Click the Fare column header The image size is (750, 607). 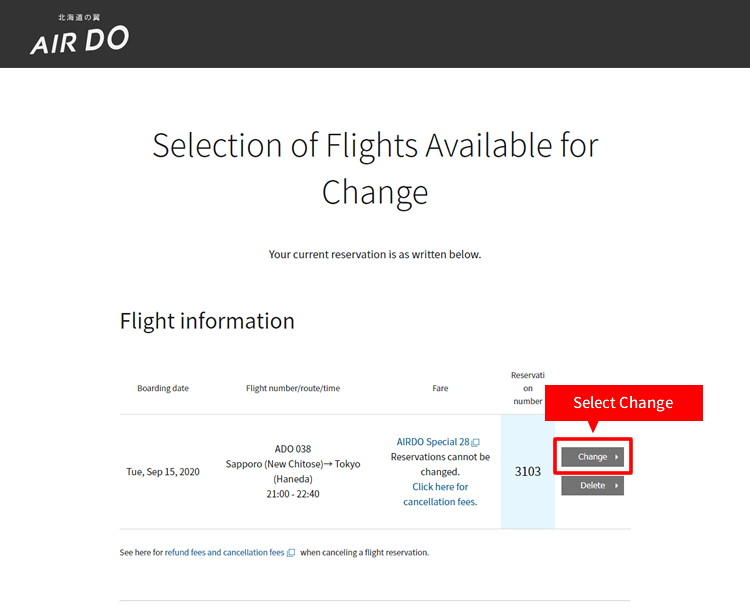click(440, 388)
